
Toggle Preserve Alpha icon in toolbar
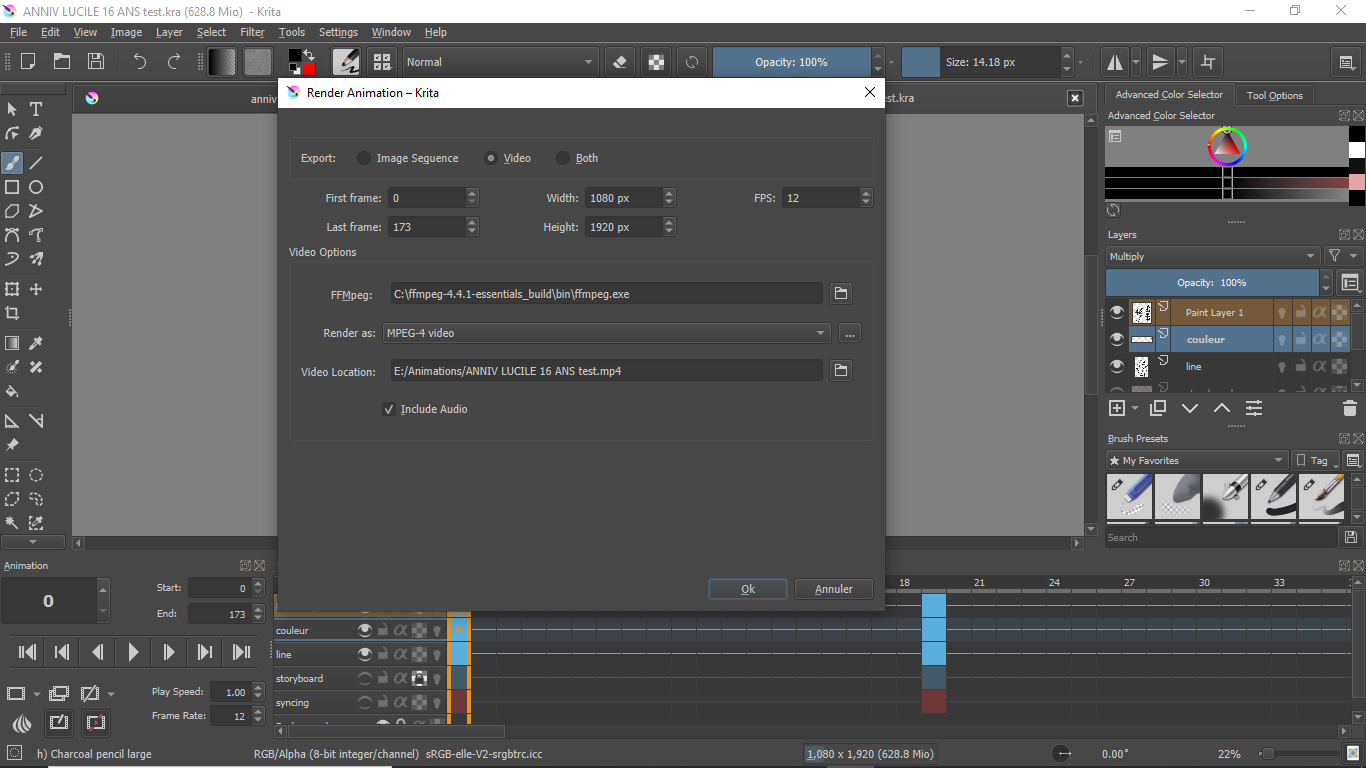click(656, 62)
